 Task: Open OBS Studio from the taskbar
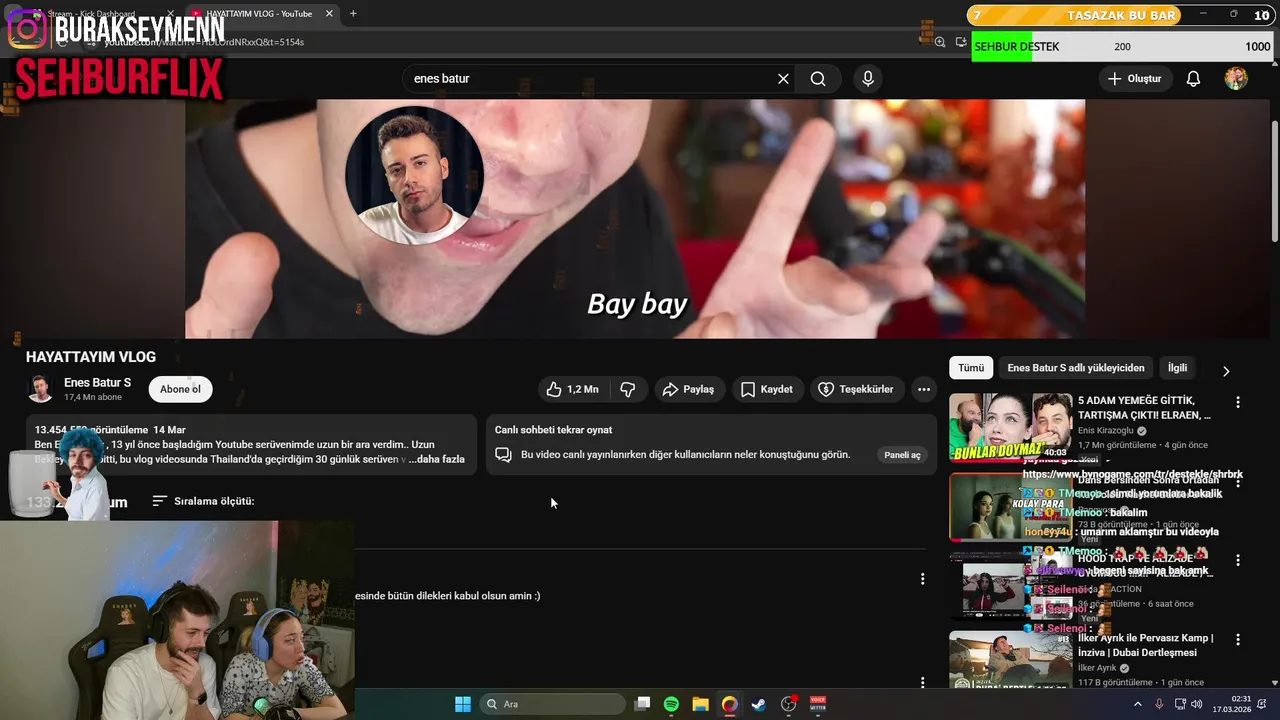point(789,704)
